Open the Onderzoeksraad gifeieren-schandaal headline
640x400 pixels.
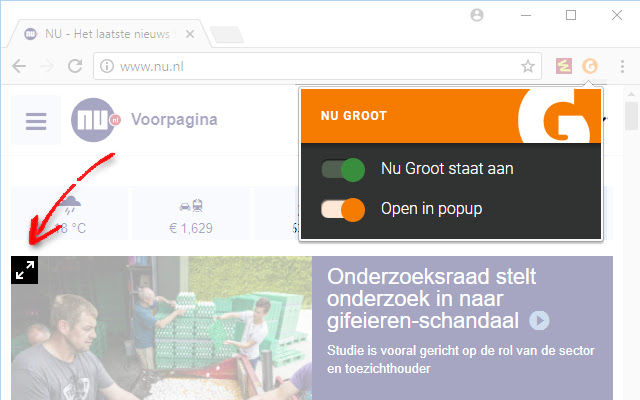[431, 299]
